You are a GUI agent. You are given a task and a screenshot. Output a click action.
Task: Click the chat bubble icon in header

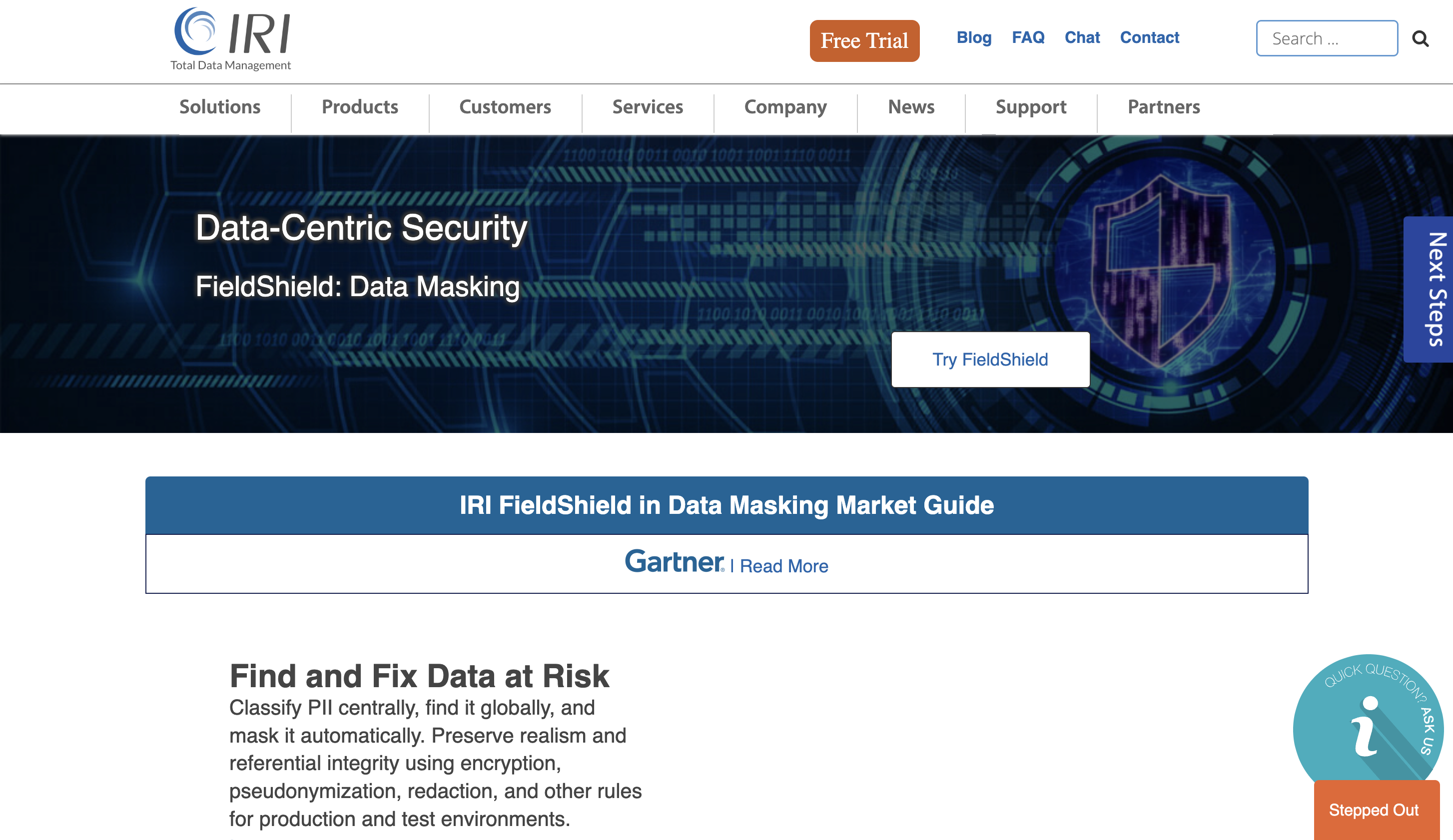pos(1081,37)
